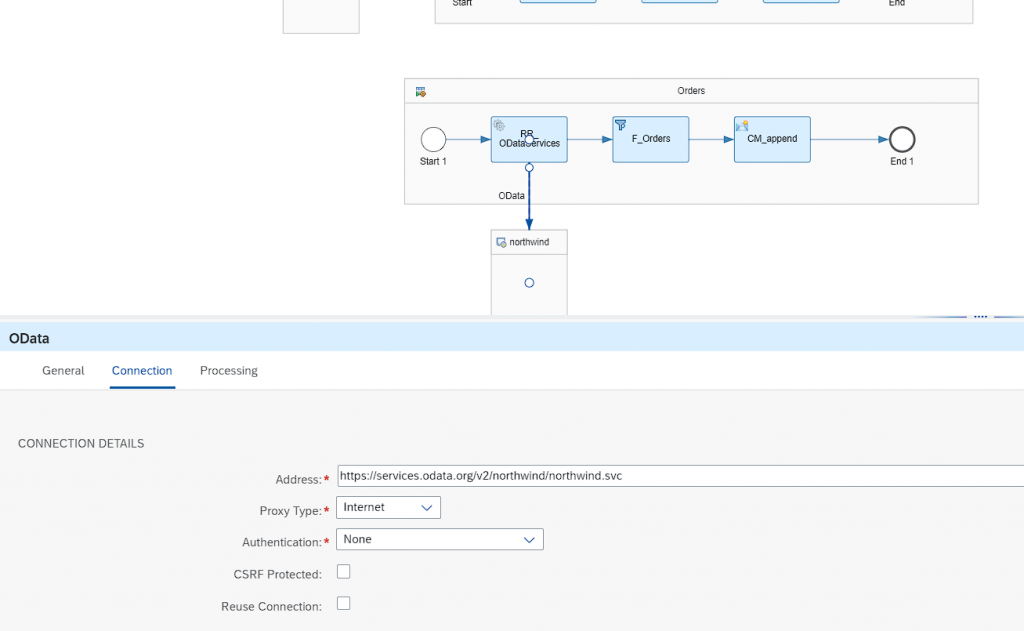This screenshot has width=1024, height=631.
Task: Select the F_Orders filter step
Action: coord(650,139)
